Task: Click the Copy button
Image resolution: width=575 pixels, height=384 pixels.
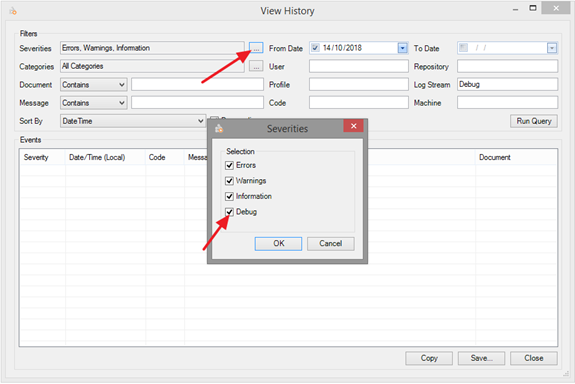Action: click(429, 358)
